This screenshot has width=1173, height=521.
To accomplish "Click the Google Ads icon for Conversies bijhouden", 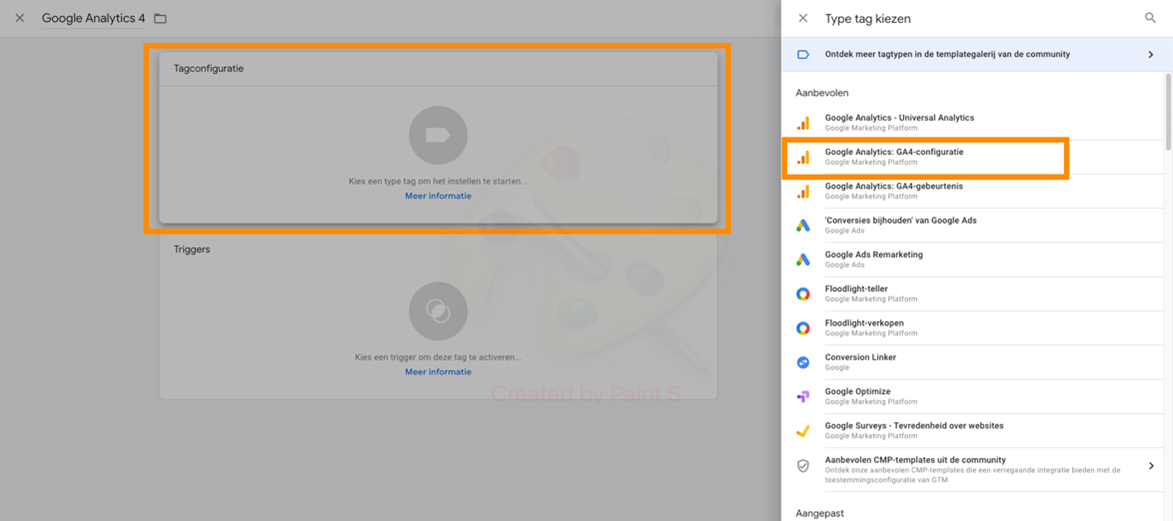I will (x=803, y=225).
